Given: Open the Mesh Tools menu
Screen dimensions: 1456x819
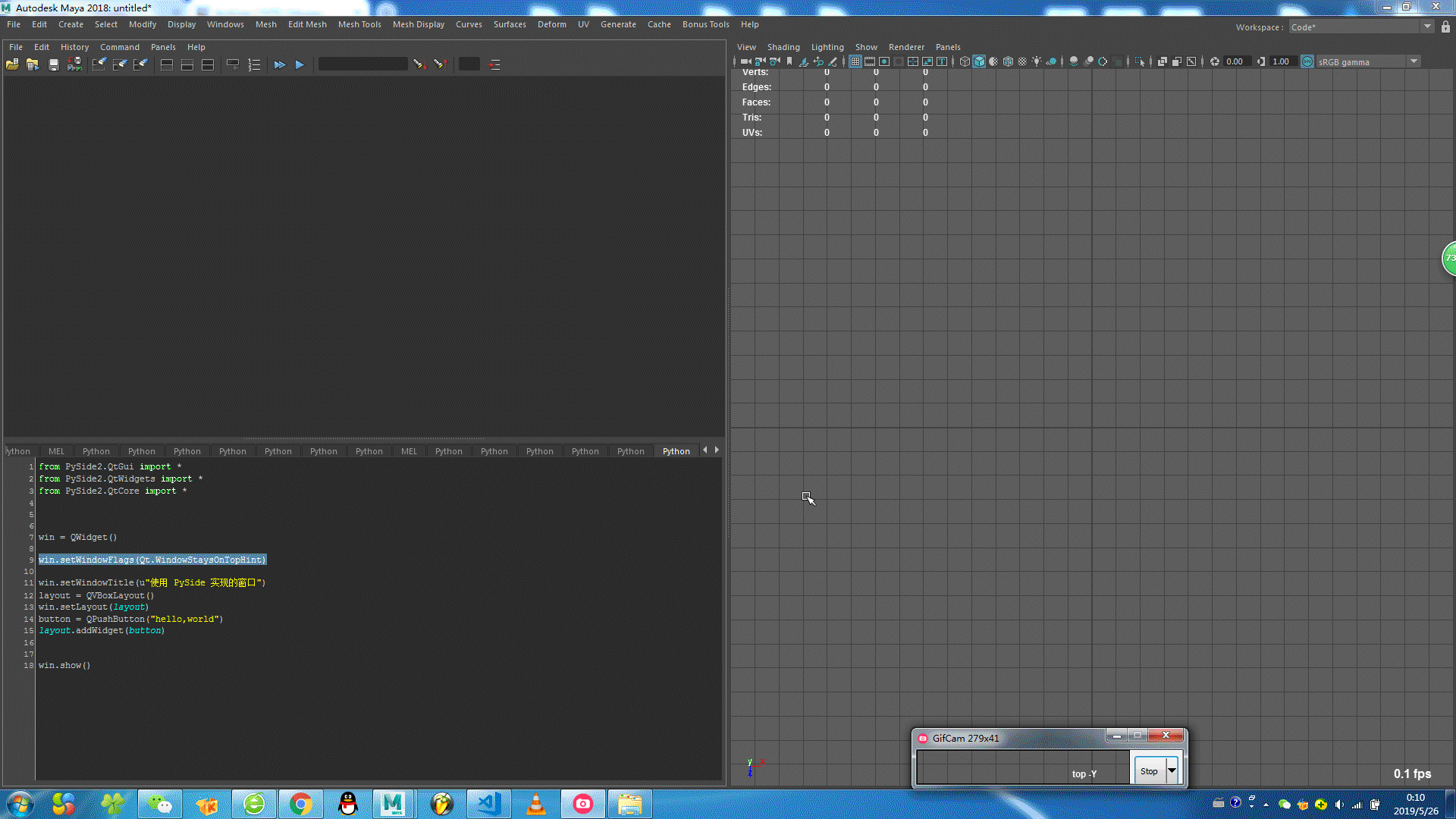Looking at the screenshot, I should pos(359,24).
